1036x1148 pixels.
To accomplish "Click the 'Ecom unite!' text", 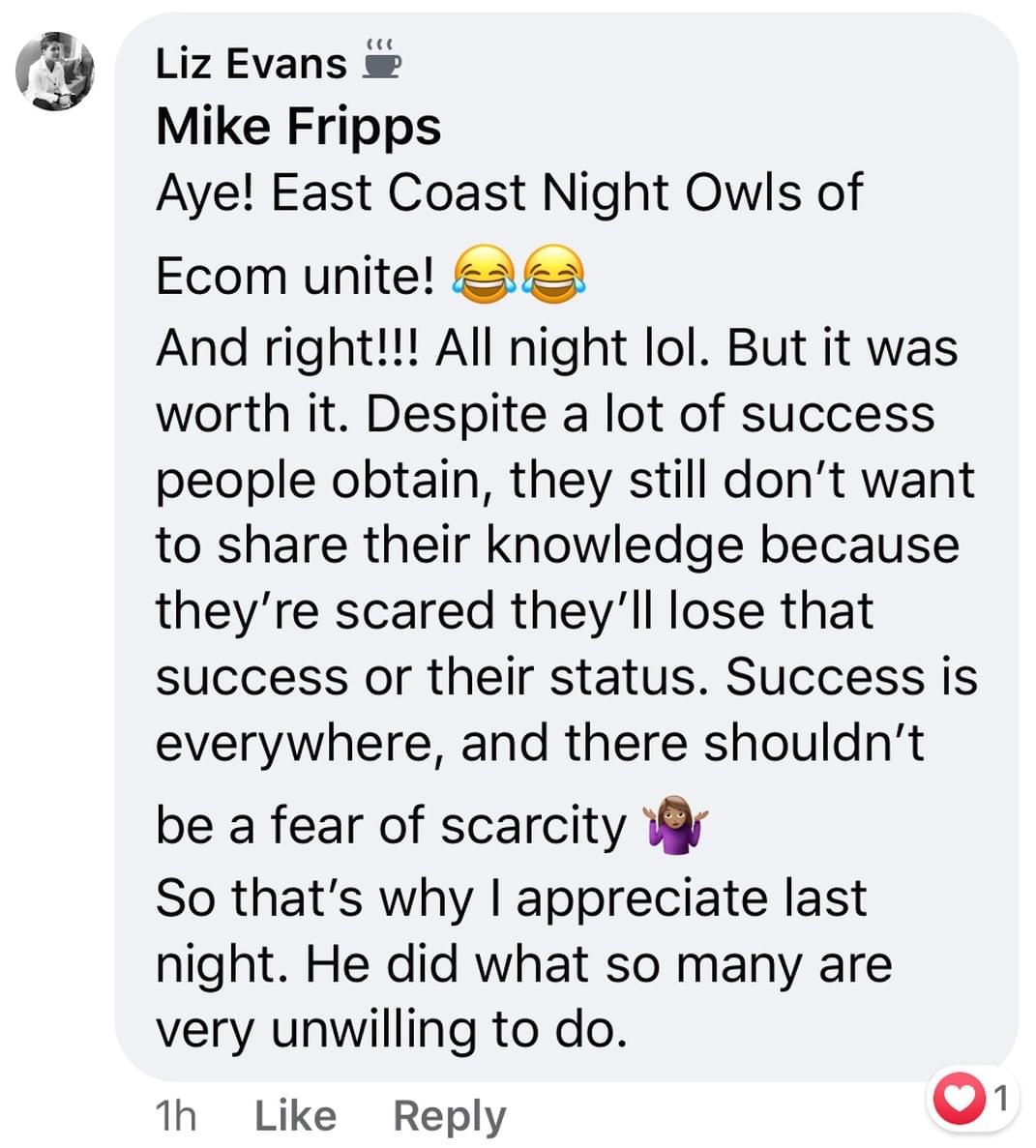I will coord(295,277).
